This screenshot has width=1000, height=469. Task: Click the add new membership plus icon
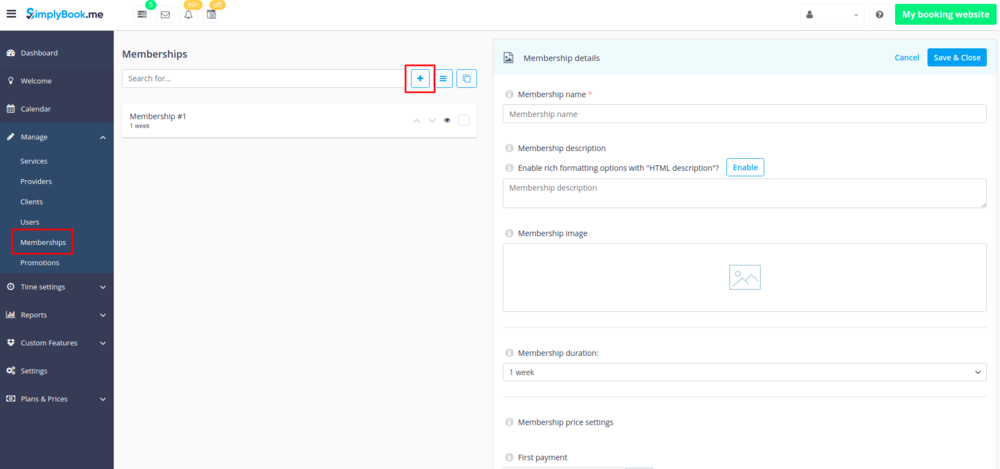tap(420, 78)
